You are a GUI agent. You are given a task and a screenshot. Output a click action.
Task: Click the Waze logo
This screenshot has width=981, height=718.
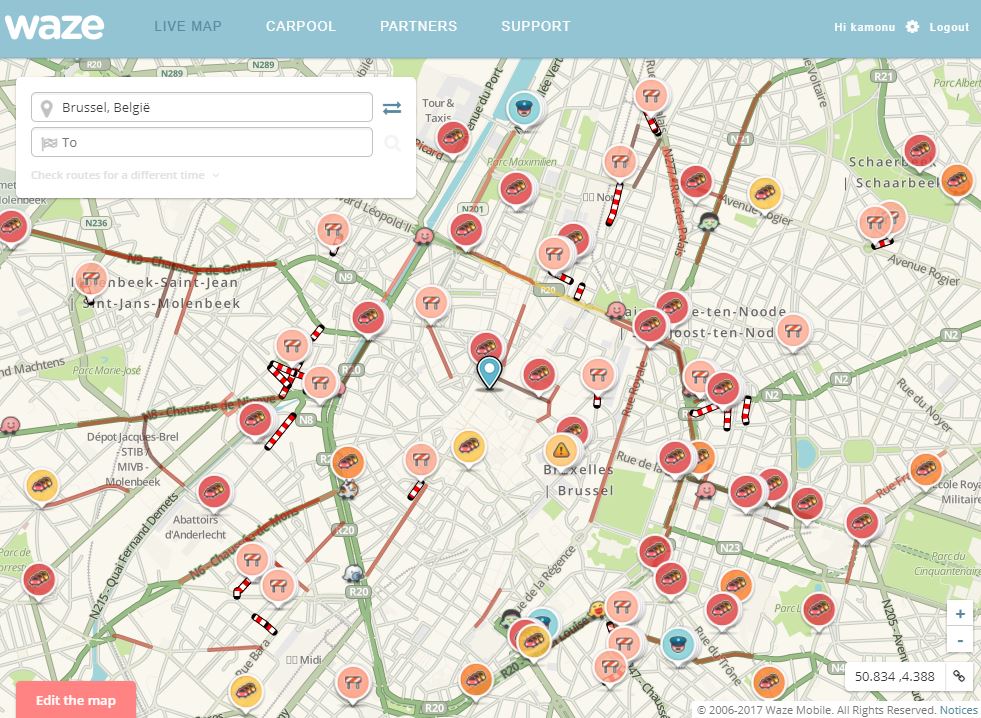[54, 26]
